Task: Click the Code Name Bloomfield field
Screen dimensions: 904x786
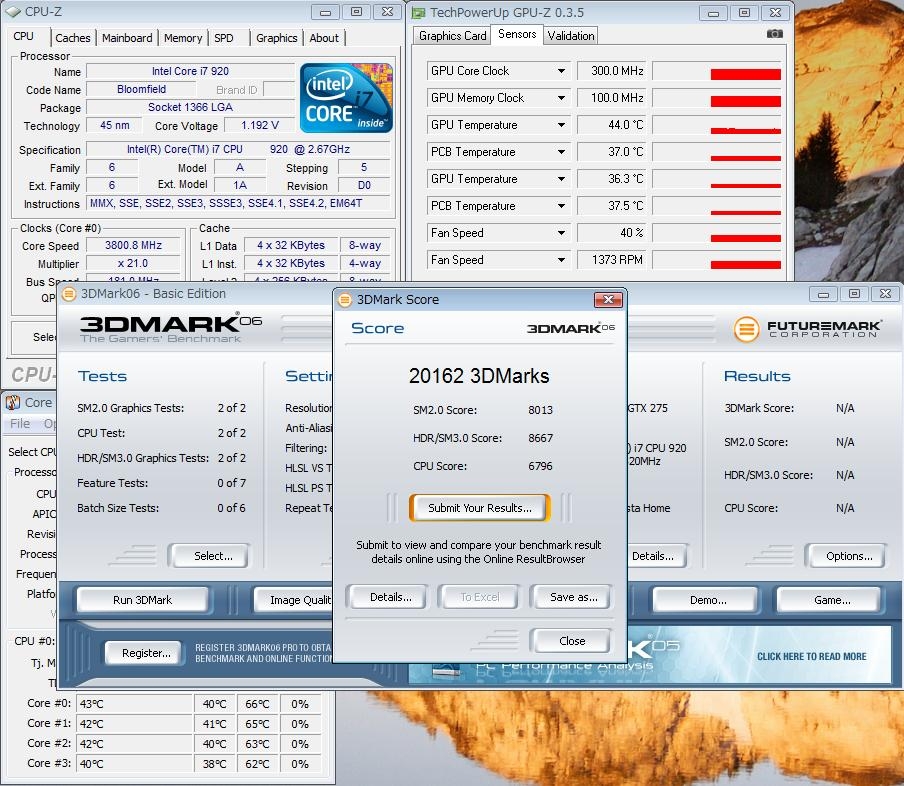Action: (141, 89)
